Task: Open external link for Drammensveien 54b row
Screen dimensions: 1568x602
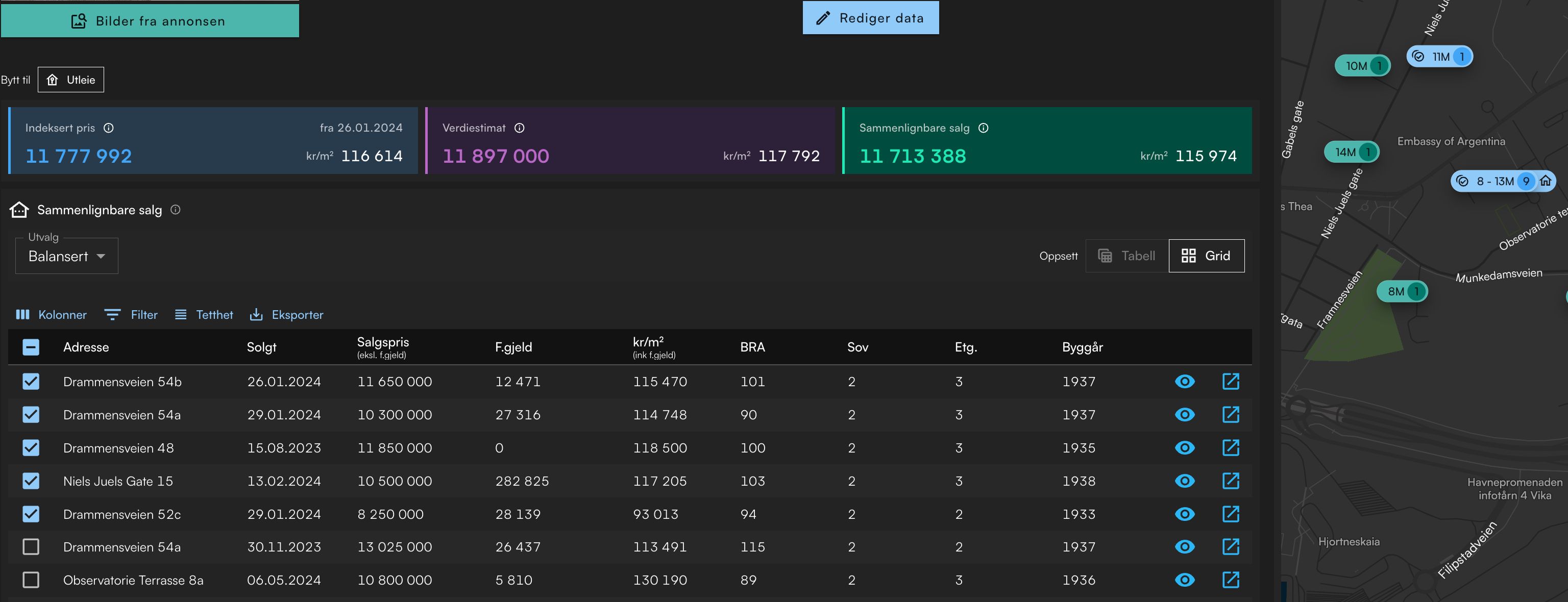Action: coord(1230,382)
